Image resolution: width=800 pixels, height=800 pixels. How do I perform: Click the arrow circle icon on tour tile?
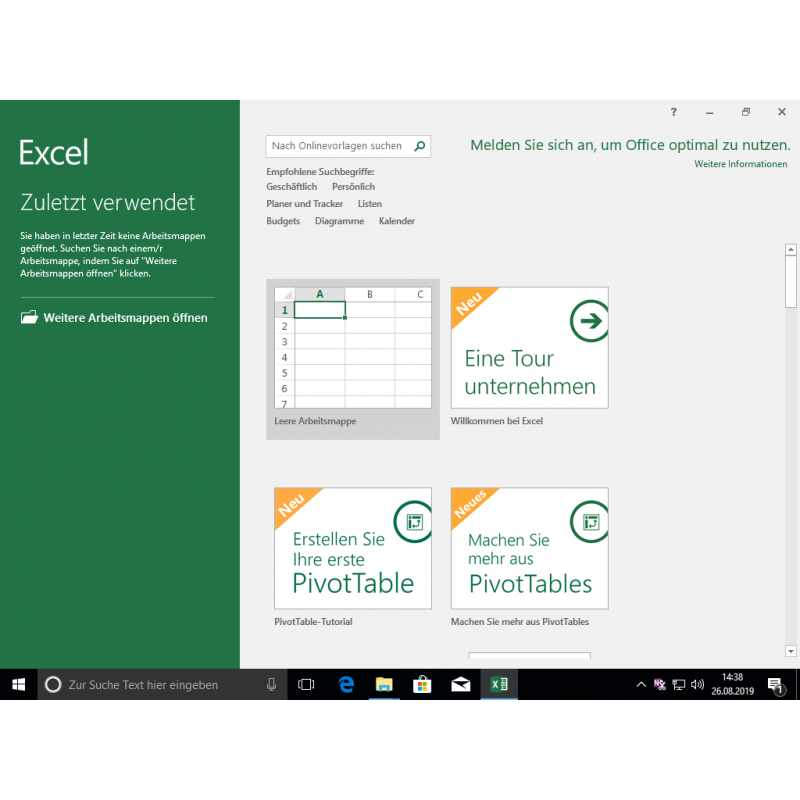pos(589,321)
